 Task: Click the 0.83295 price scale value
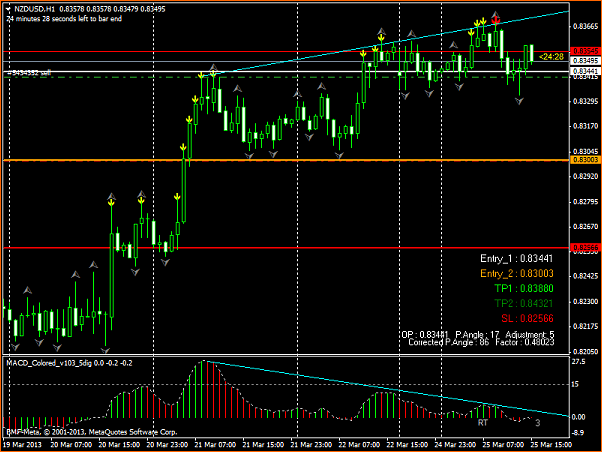point(585,101)
